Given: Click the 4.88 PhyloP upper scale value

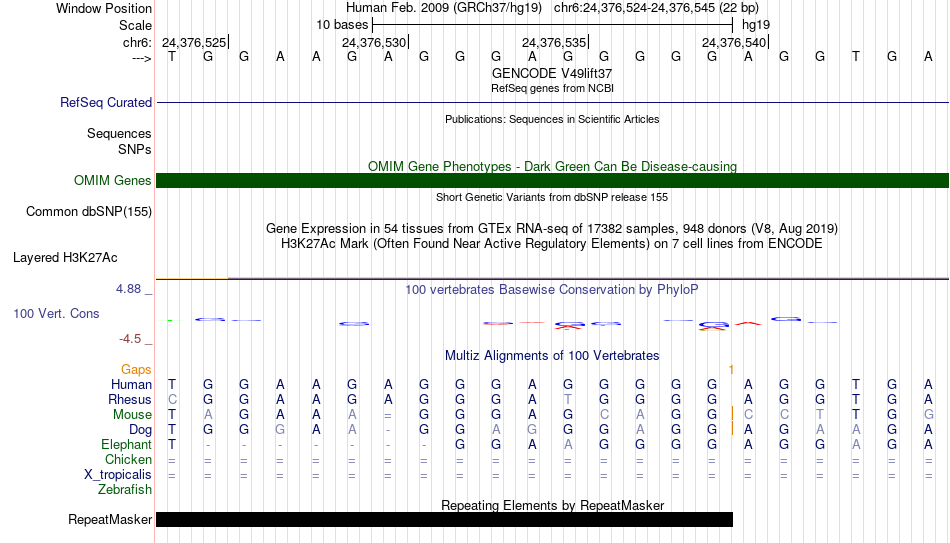Looking at the screenshot, I should [128, 289].
